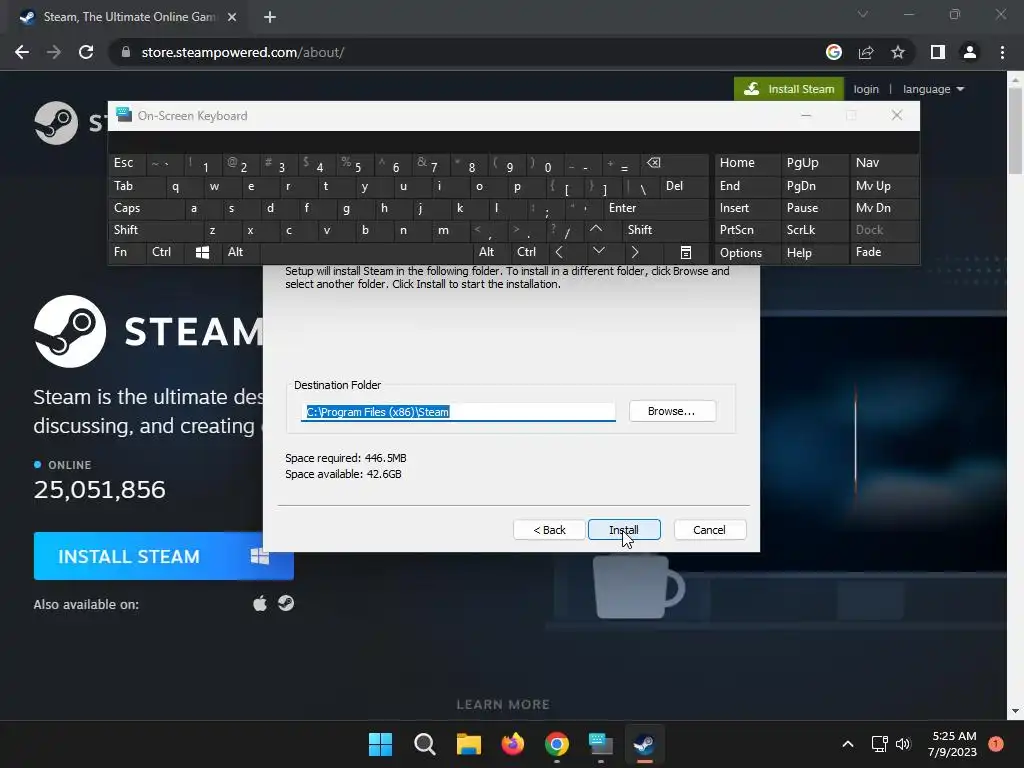This screenshot has width=1024, height=768.
Task: Click the SteamOS download icon
Action: pyautogui.click(x=286, y=603)
